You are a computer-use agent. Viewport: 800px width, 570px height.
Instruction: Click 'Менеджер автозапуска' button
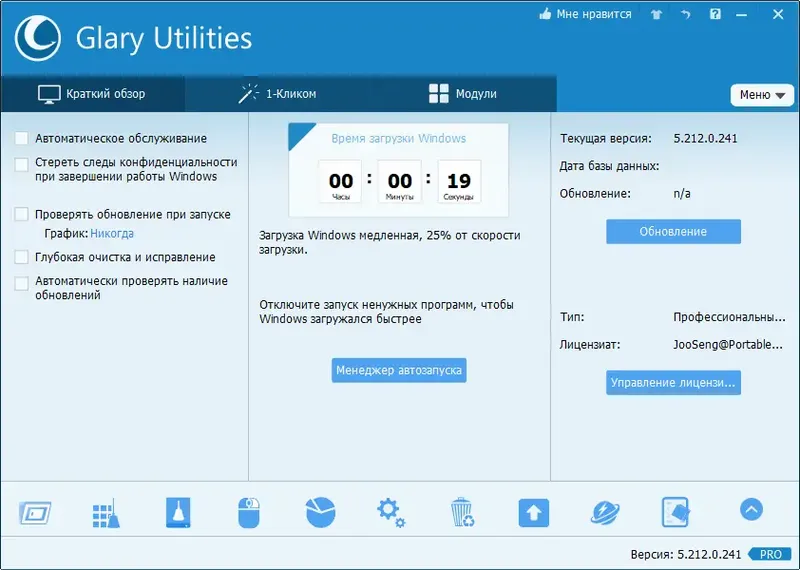pos(399,370)
